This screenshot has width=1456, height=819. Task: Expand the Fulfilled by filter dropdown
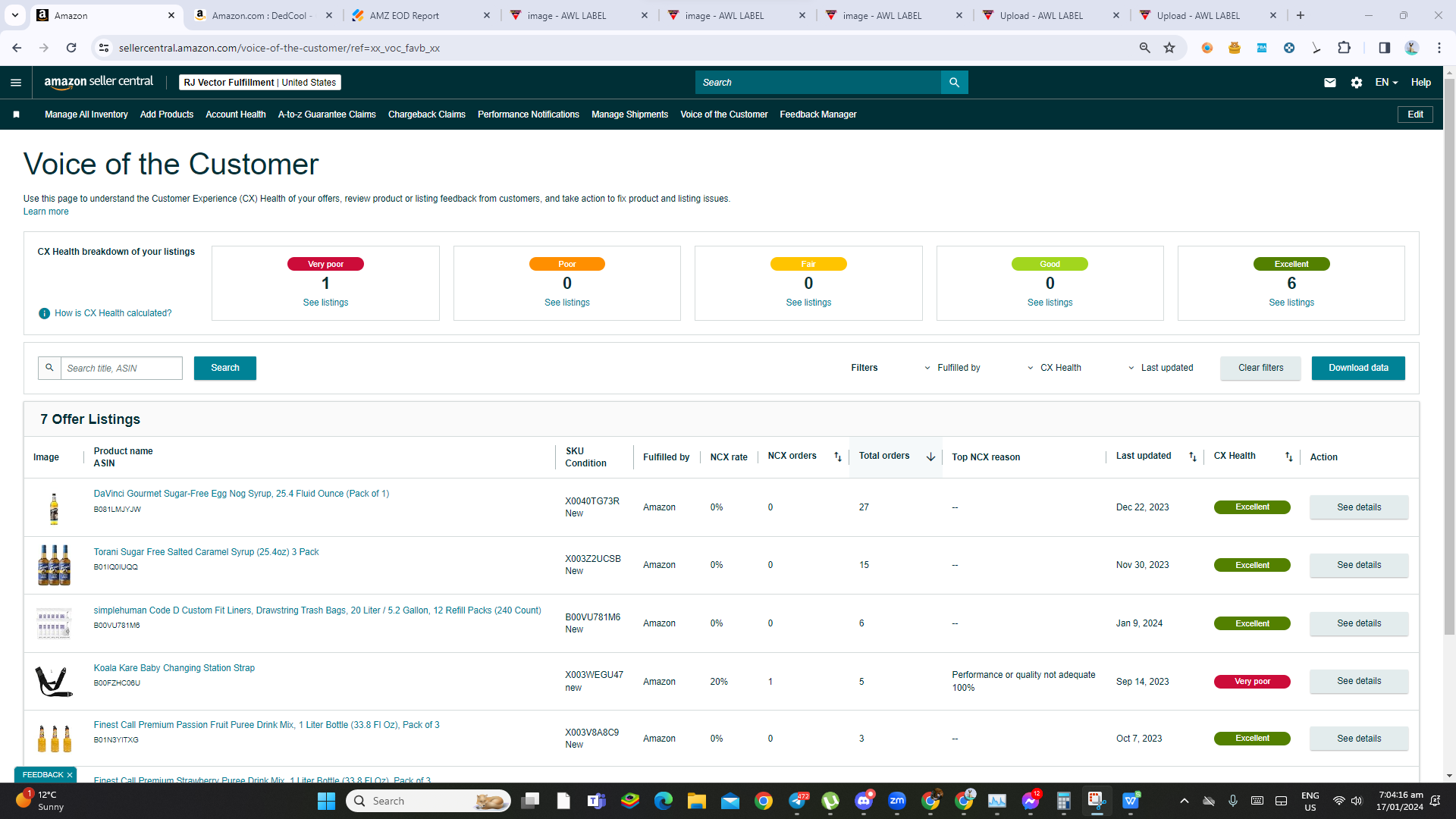point(952,368)
